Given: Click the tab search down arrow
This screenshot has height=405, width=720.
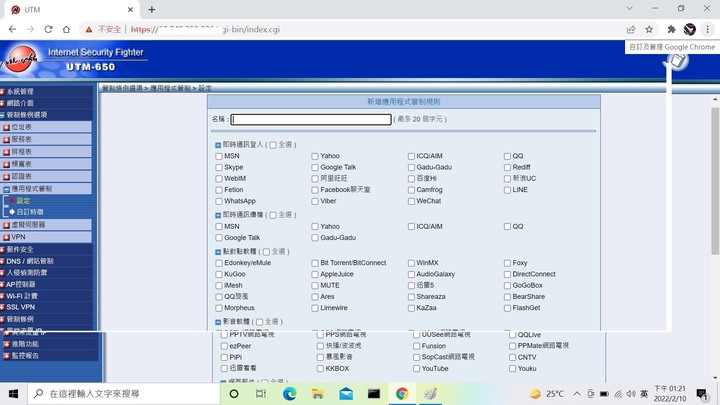Looking at the screenshot, I should tap(629, 8).
